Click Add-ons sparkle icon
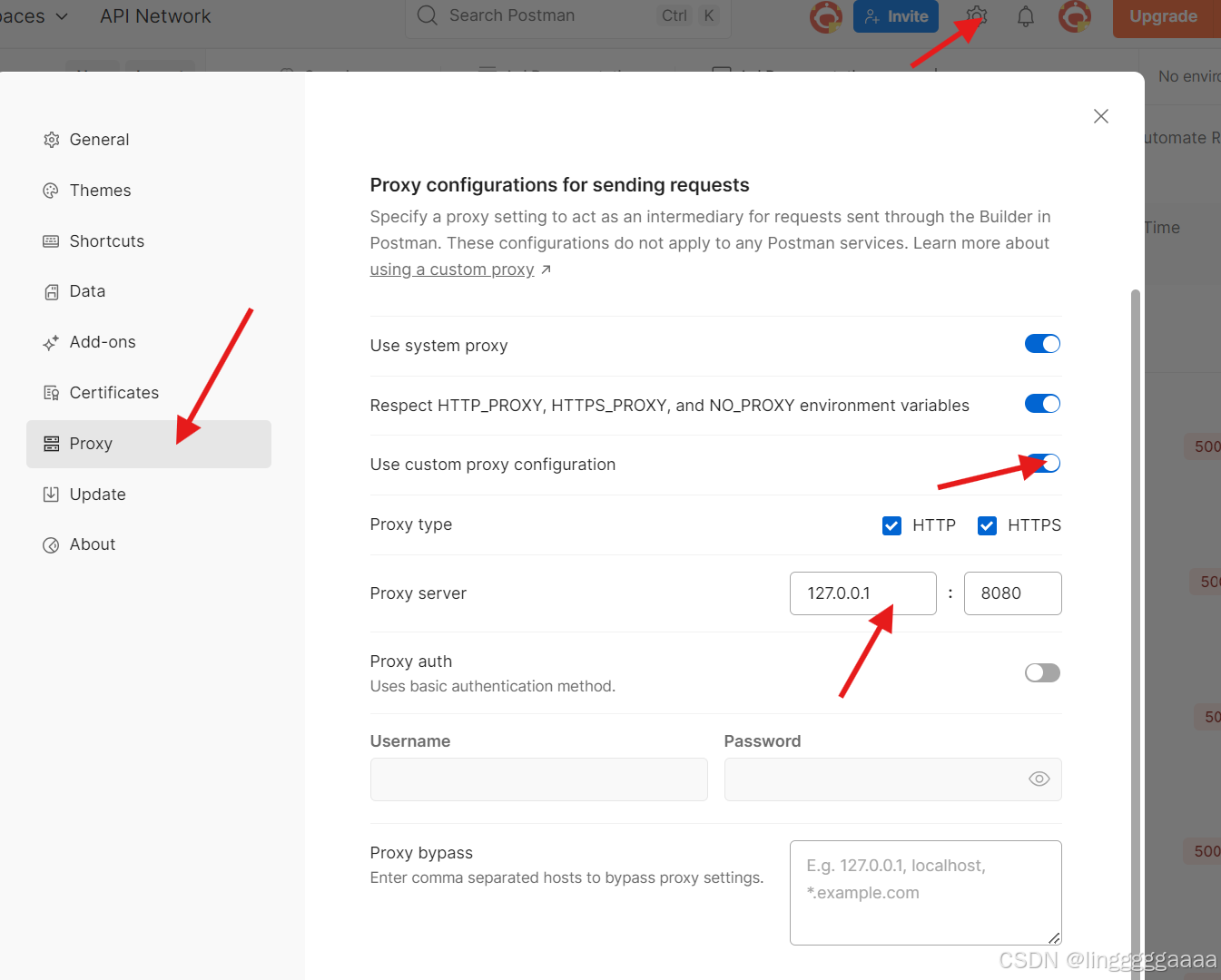The image size is (1221, 980). click(52, 342)
